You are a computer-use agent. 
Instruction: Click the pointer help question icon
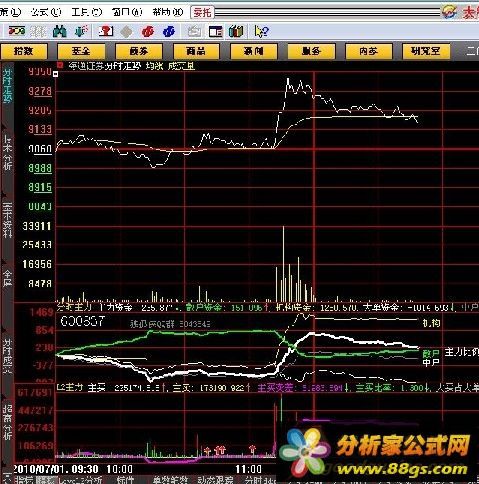pos(261,32)
